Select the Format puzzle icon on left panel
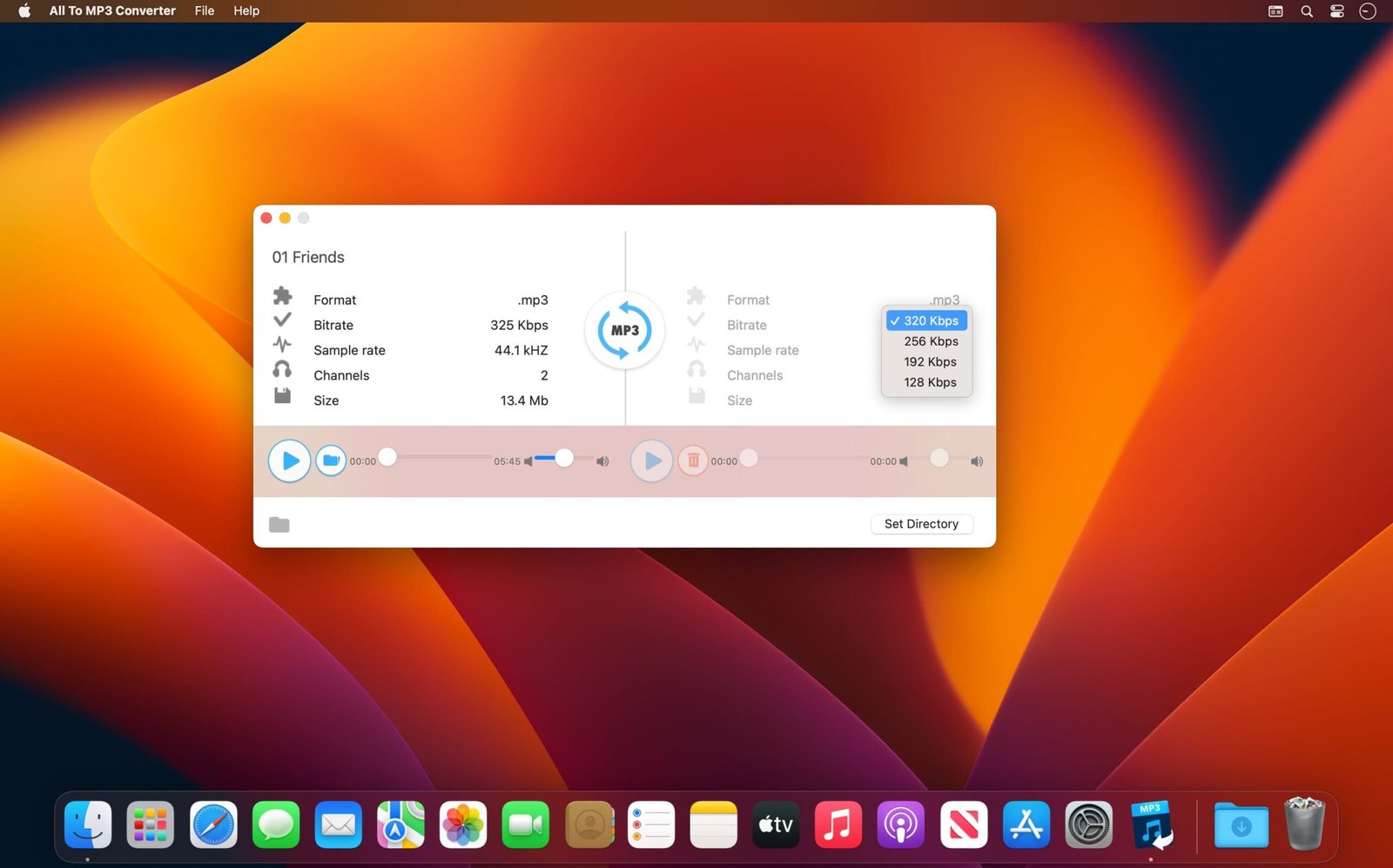 (282, 296)
